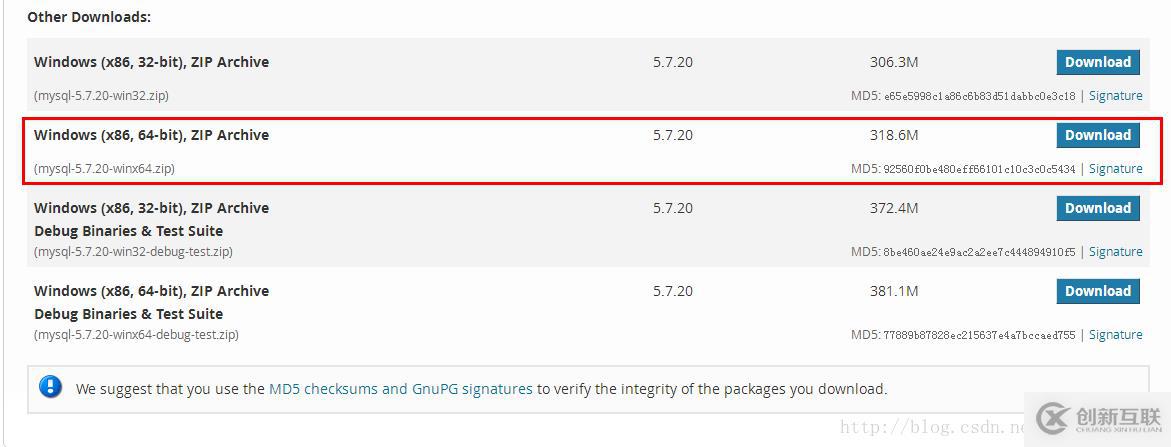Open Signature for mysql-5.7.20-winx64.zip

1115,169
